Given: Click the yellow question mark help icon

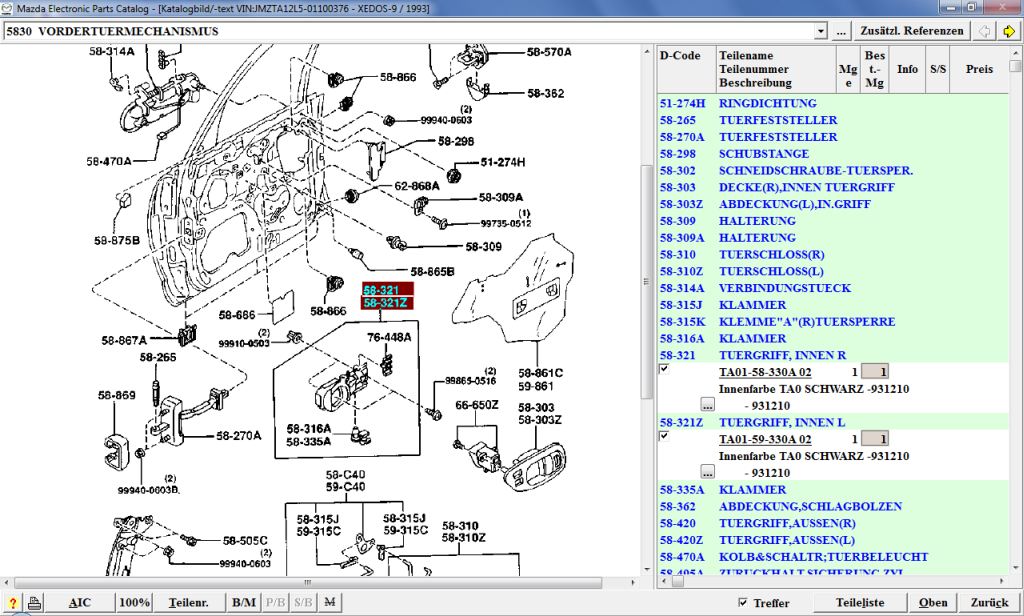Looking at the screenshot, I should tap(12, 603).
